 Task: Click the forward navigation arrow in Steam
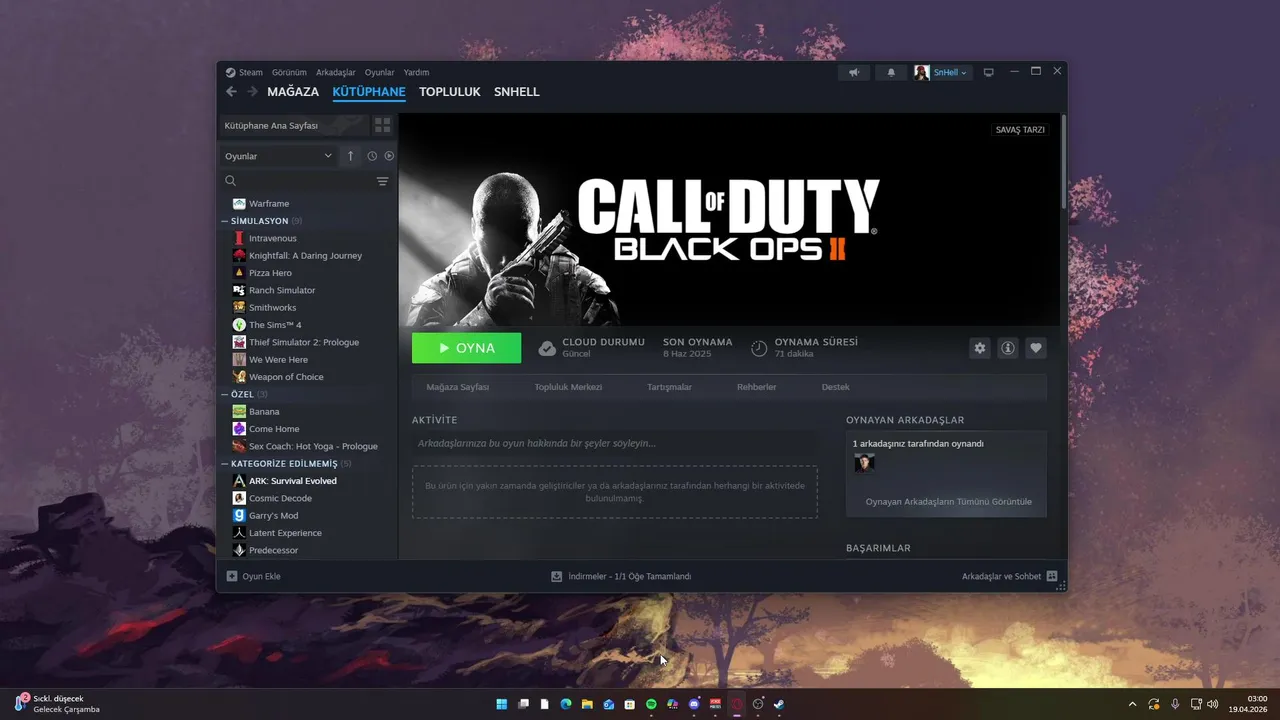(252, 92)
